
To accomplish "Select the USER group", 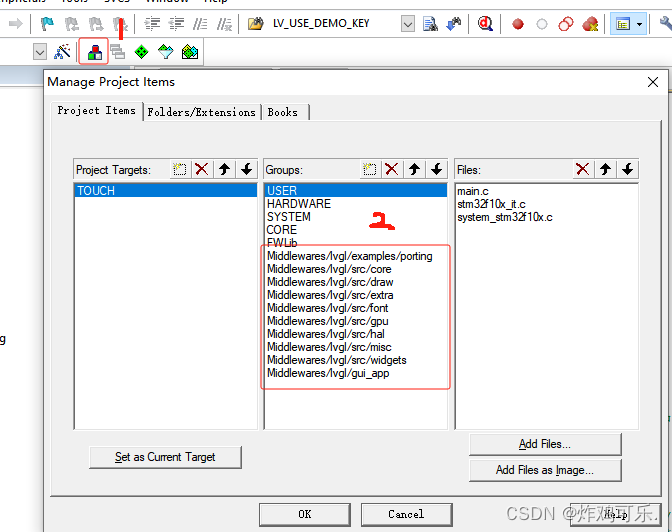I will coord(355,191).
